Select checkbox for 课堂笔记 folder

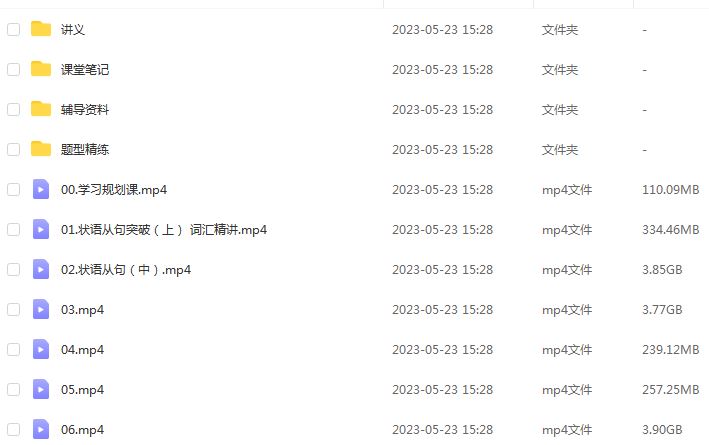tap(14, 69)
